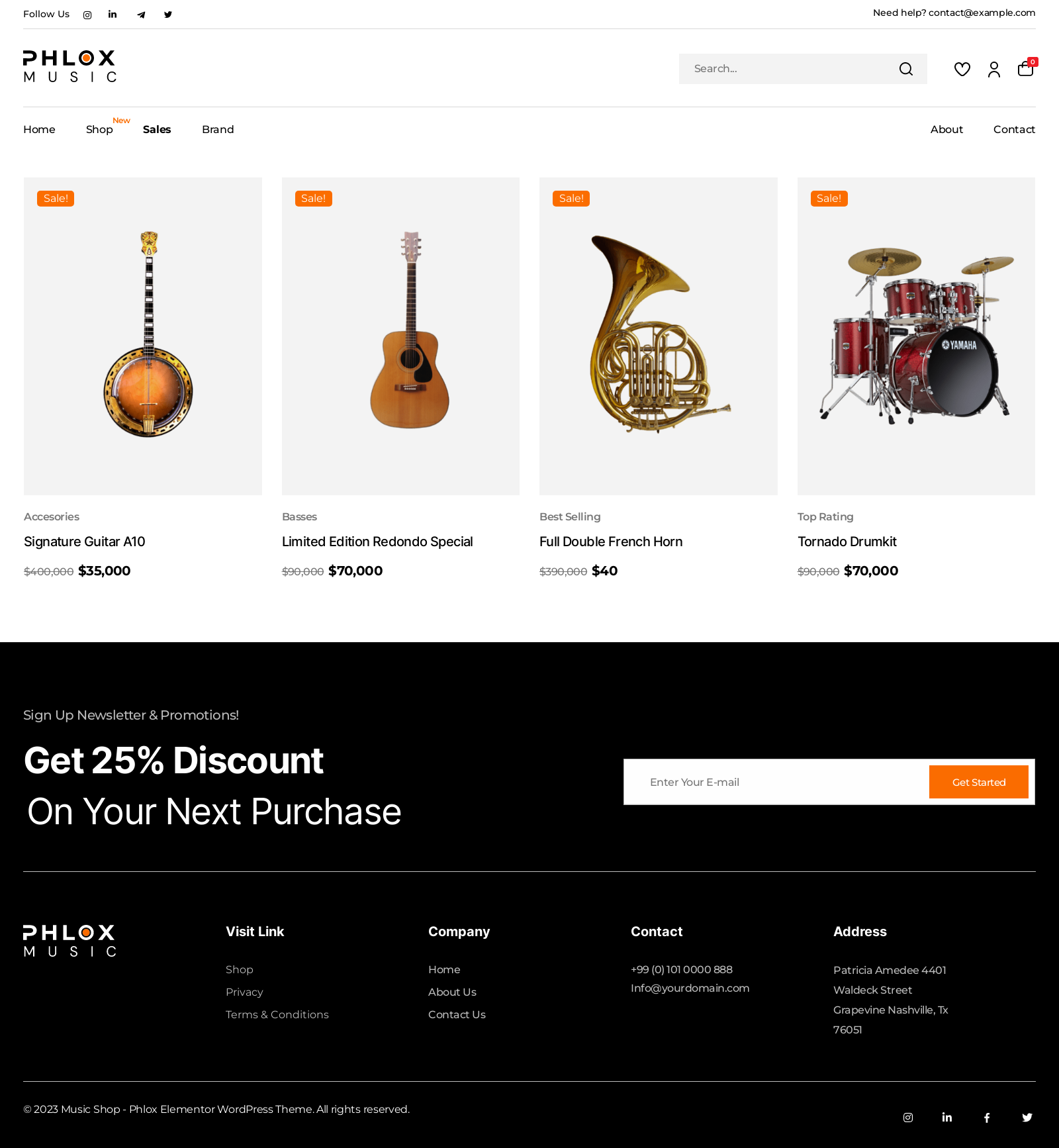Click the footer Twitter icon
The height and width of the screenshot is (1148, 1059).
[x=1027, y=1118]
